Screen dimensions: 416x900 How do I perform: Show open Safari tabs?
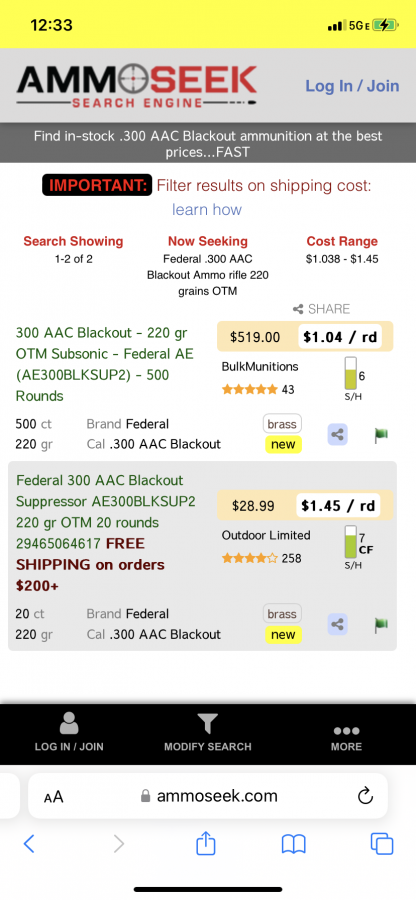[382, 843]
